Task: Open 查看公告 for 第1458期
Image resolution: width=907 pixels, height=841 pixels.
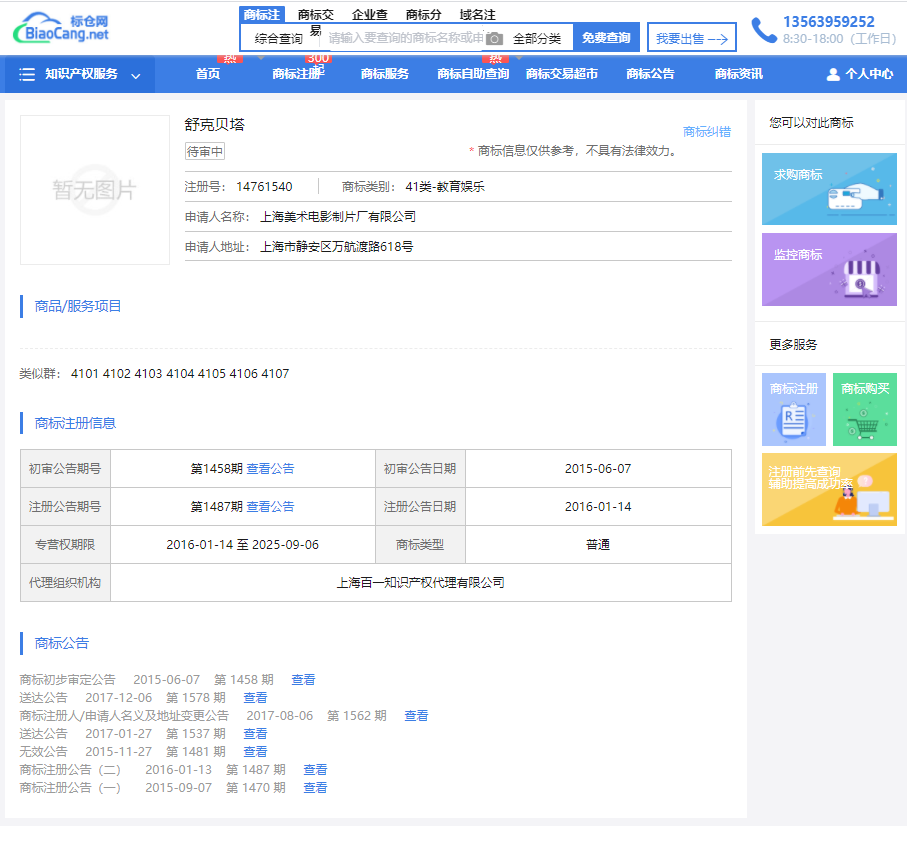Action: coord(270,468)
